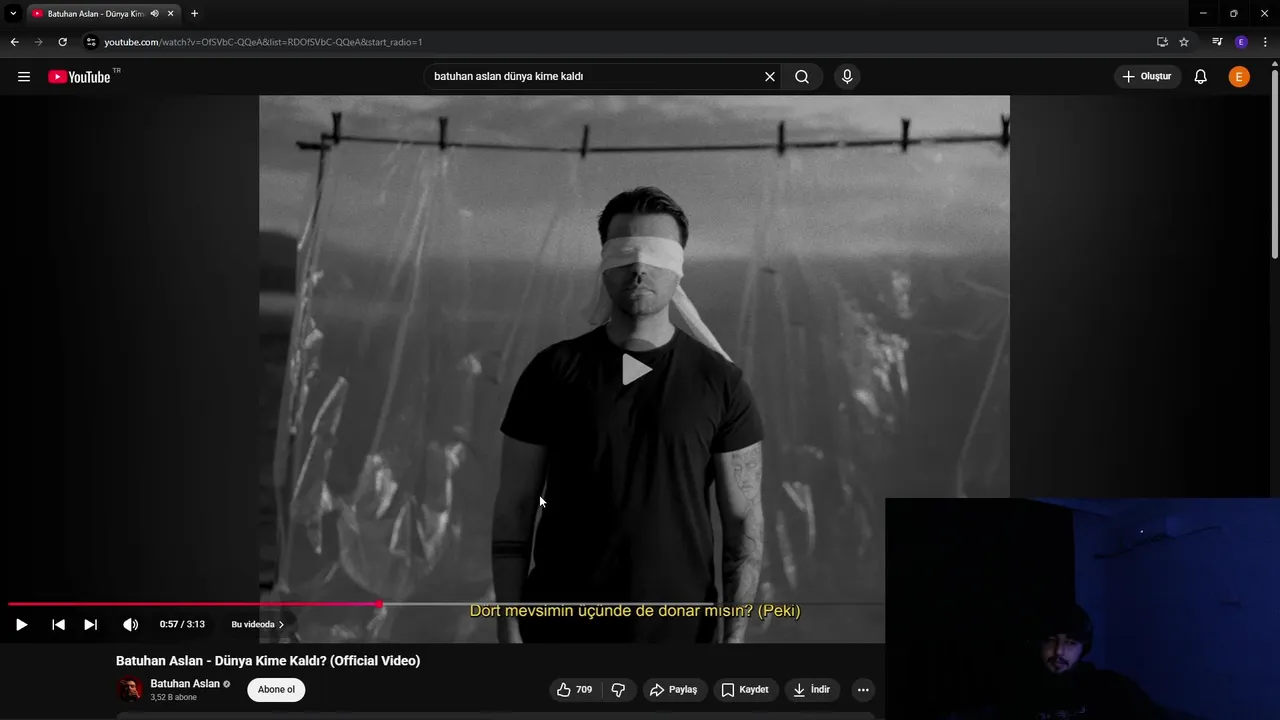Dislike the video
The image size is (1280, 720).
(x=619, y=690)
